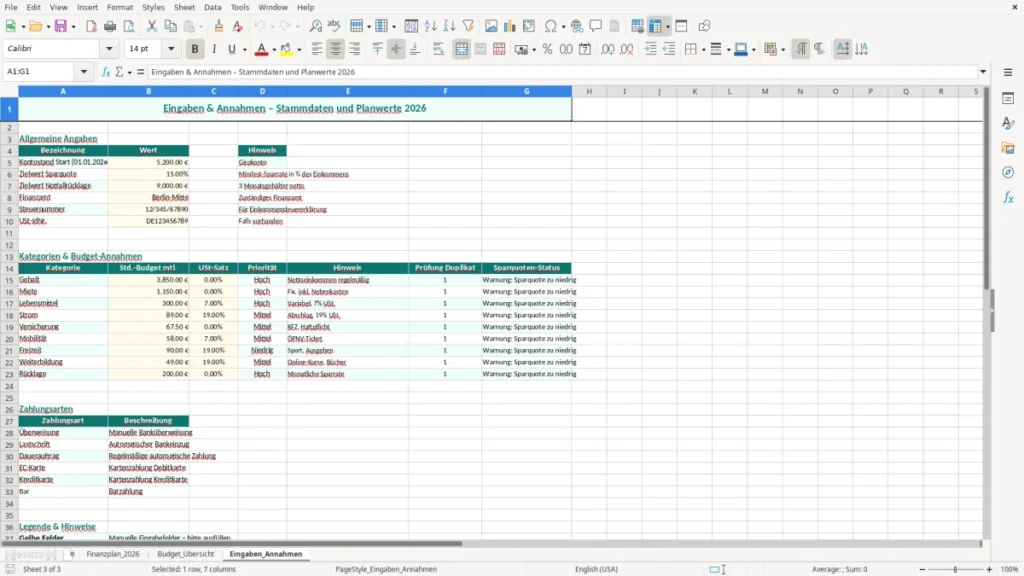This screenshot has height=576, width=1024.
Task: Format as date
Action: pyautogui.click(x=585, y=49)
